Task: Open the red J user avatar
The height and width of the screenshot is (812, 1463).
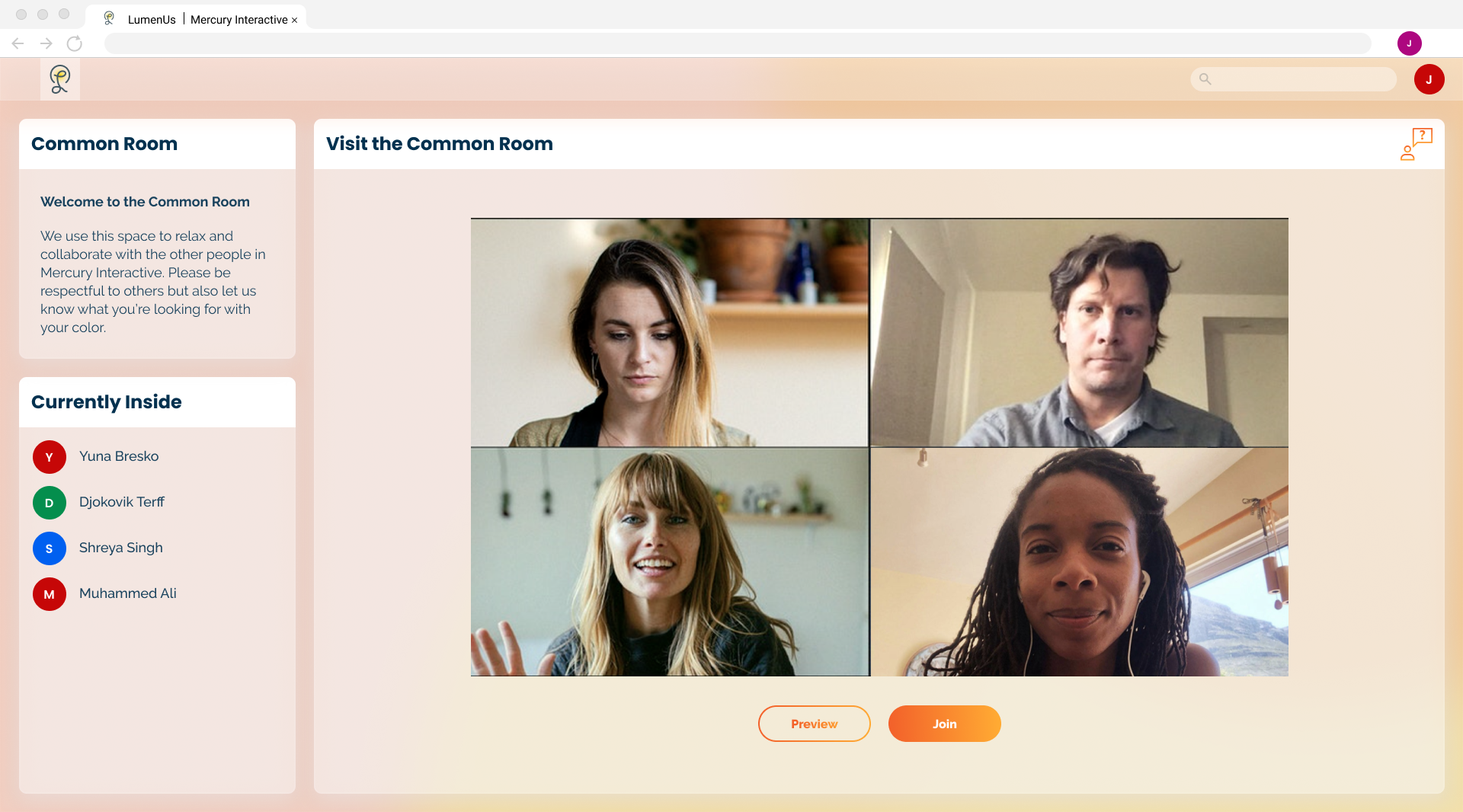Action: point(1429,79)
